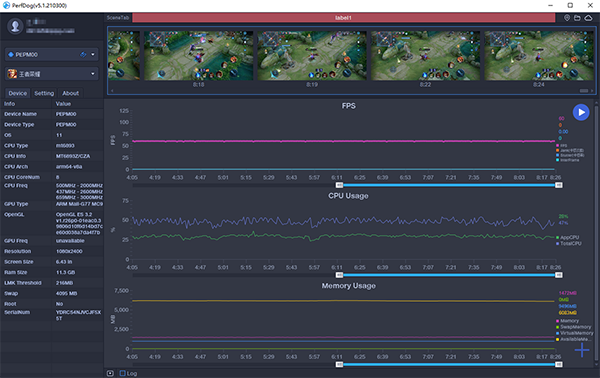Toggle the Stutter legend series in FPS chart

570,155
